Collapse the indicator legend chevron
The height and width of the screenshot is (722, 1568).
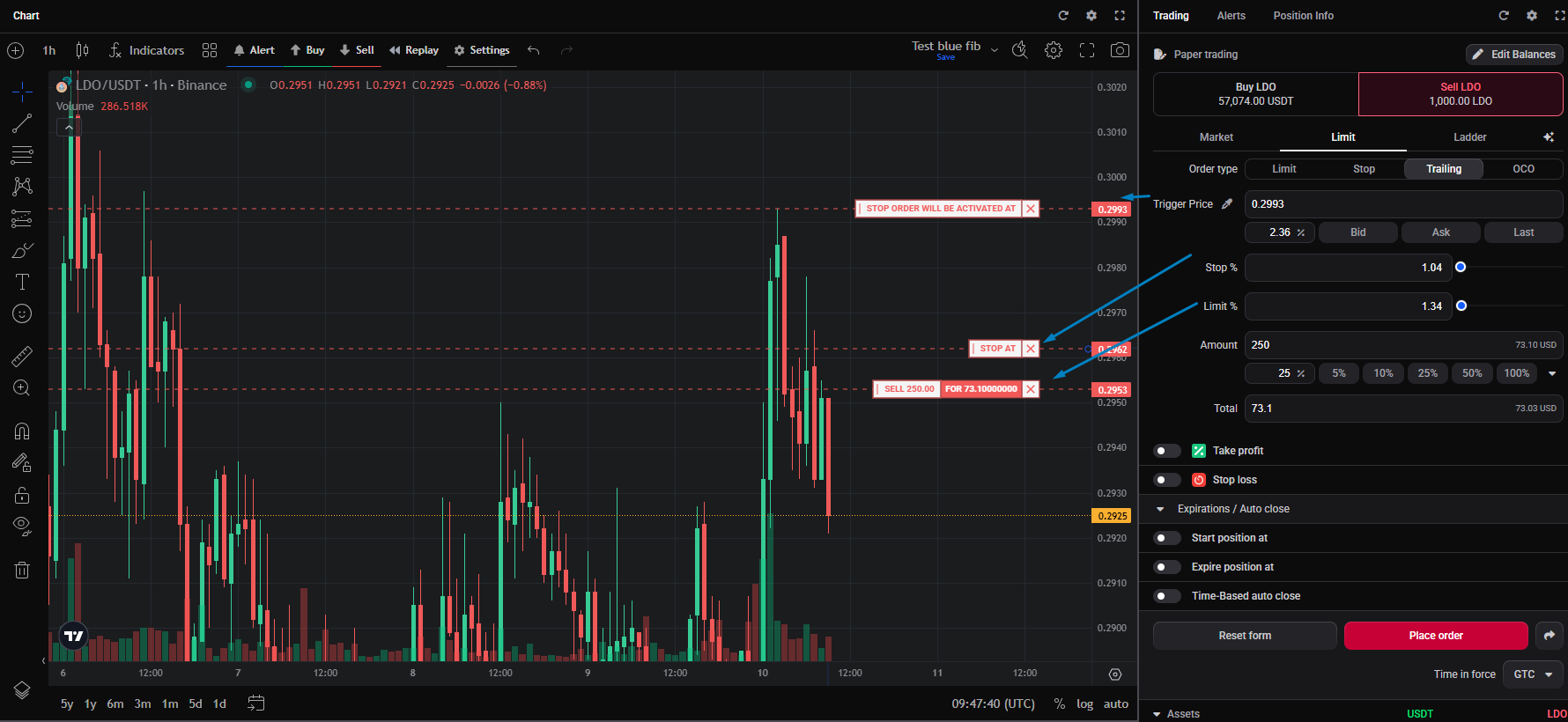(x=69, y=128)
